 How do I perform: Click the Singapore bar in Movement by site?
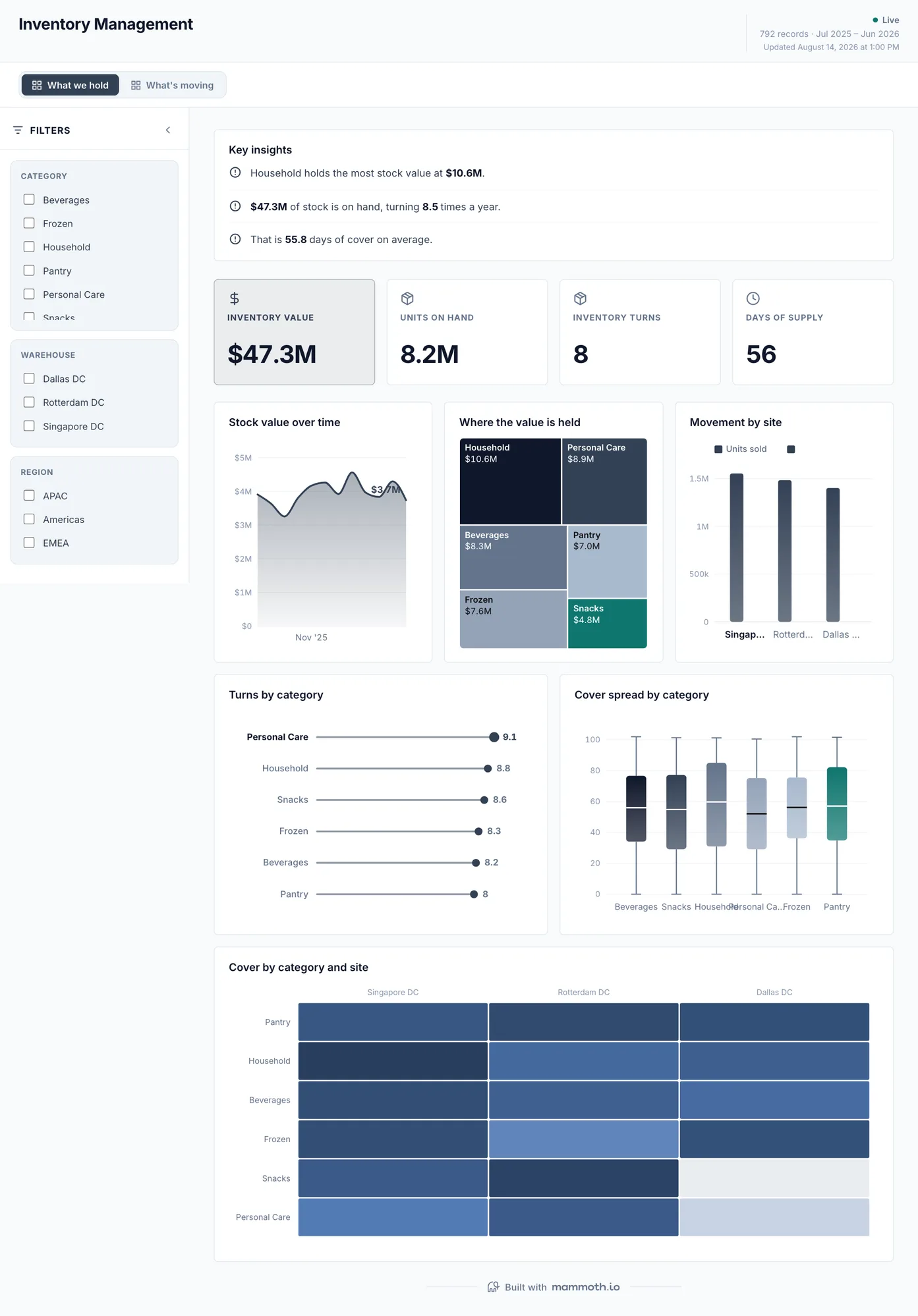coord(737,547)
